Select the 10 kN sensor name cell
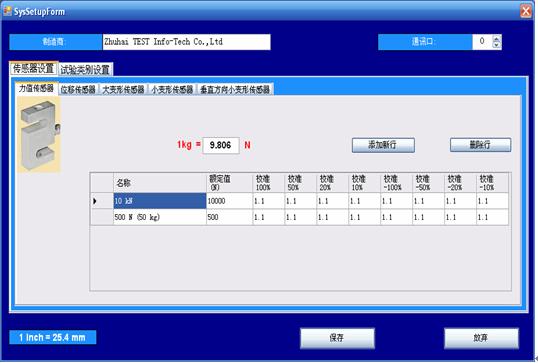The image size is (538, 363). [160, 201]
